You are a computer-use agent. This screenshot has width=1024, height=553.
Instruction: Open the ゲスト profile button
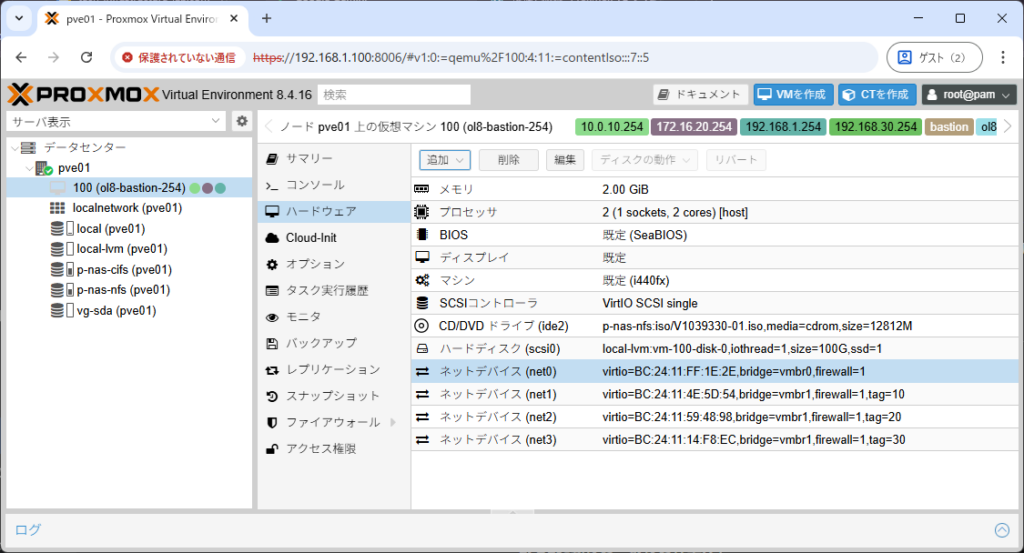[x=934, y=57]
